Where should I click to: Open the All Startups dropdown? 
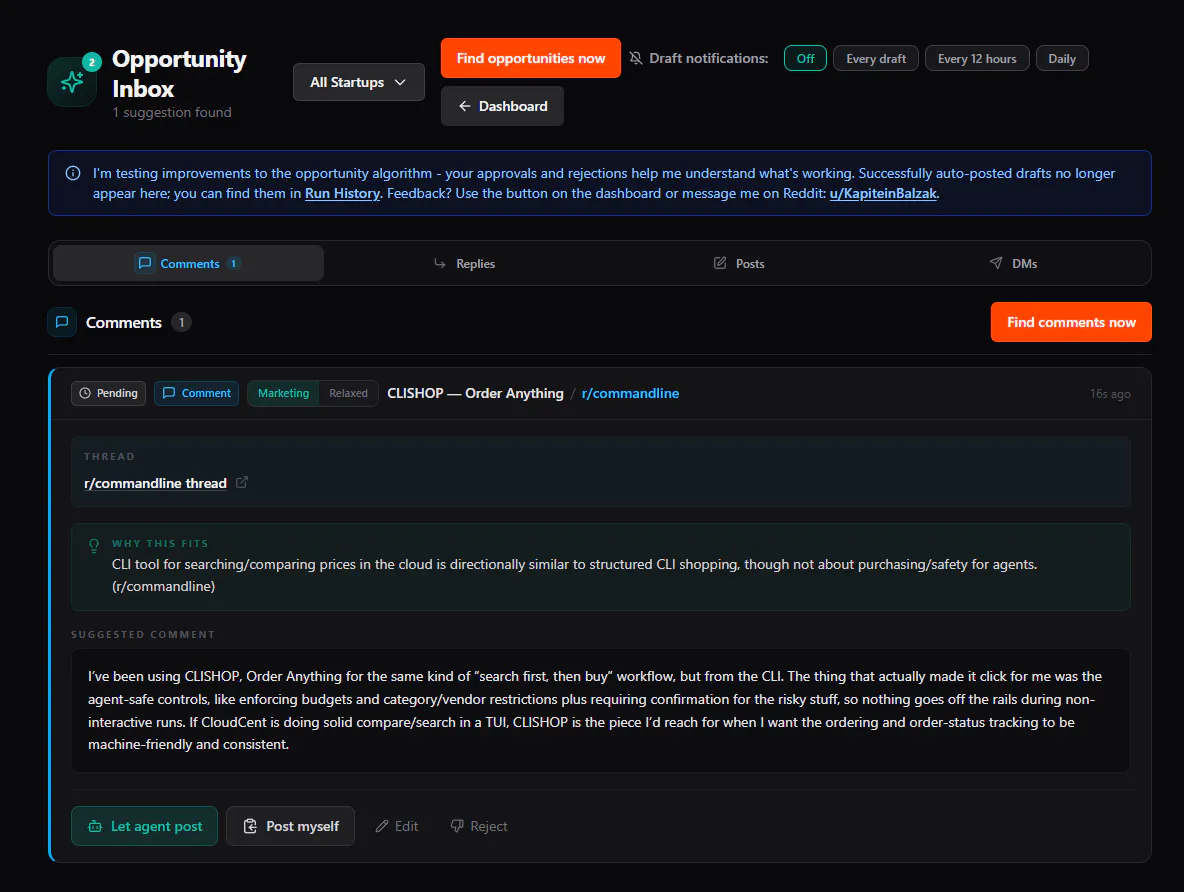(x=359, y=82)
